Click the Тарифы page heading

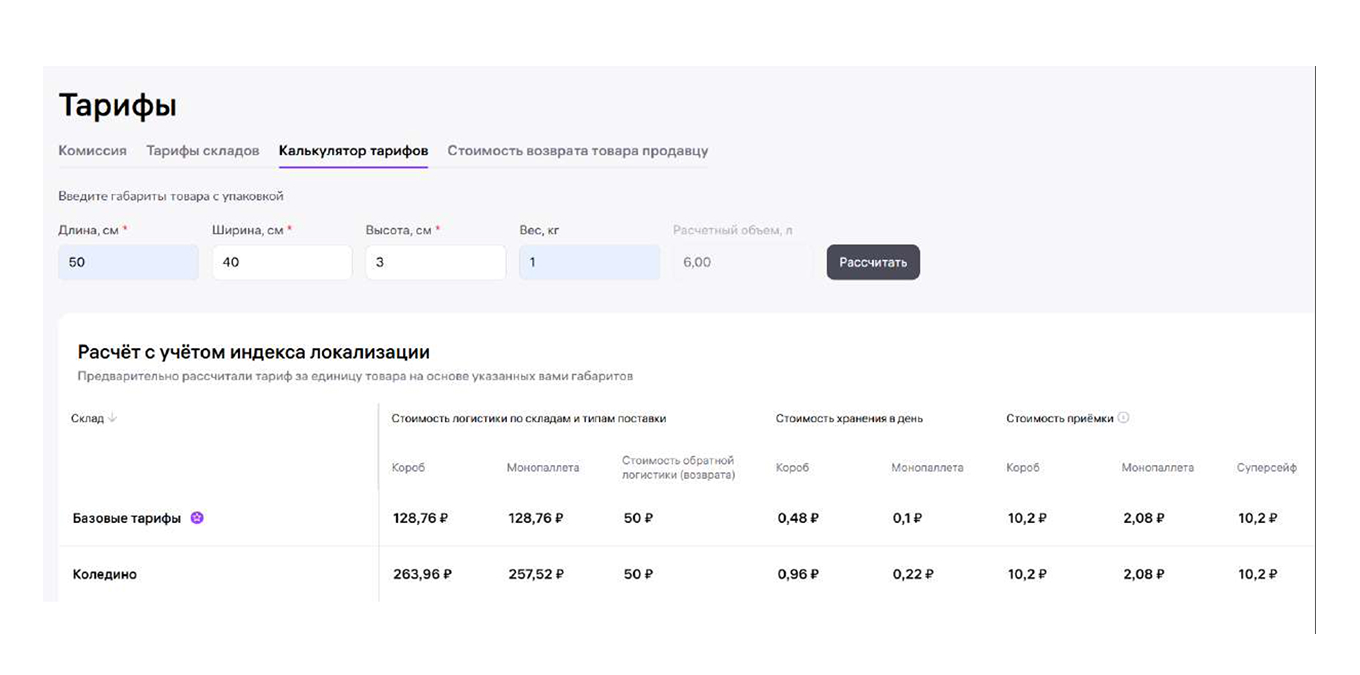[118, 105]
